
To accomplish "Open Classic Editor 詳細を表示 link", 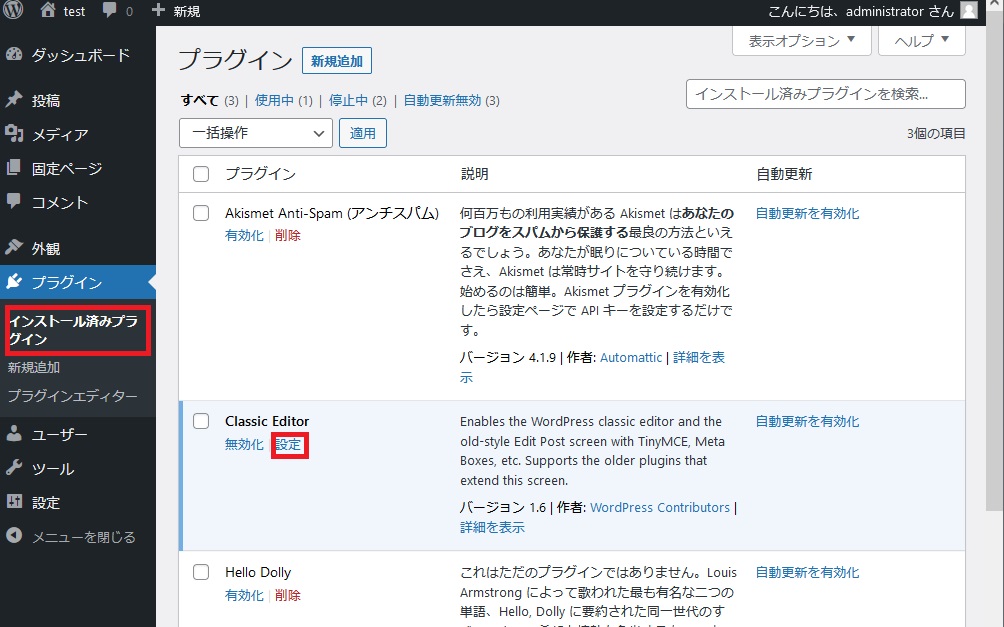I will coord(492,528).
